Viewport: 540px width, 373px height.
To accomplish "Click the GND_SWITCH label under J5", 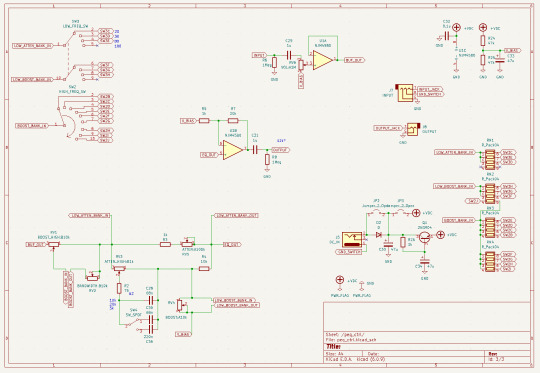I will [x=349, y=252].
